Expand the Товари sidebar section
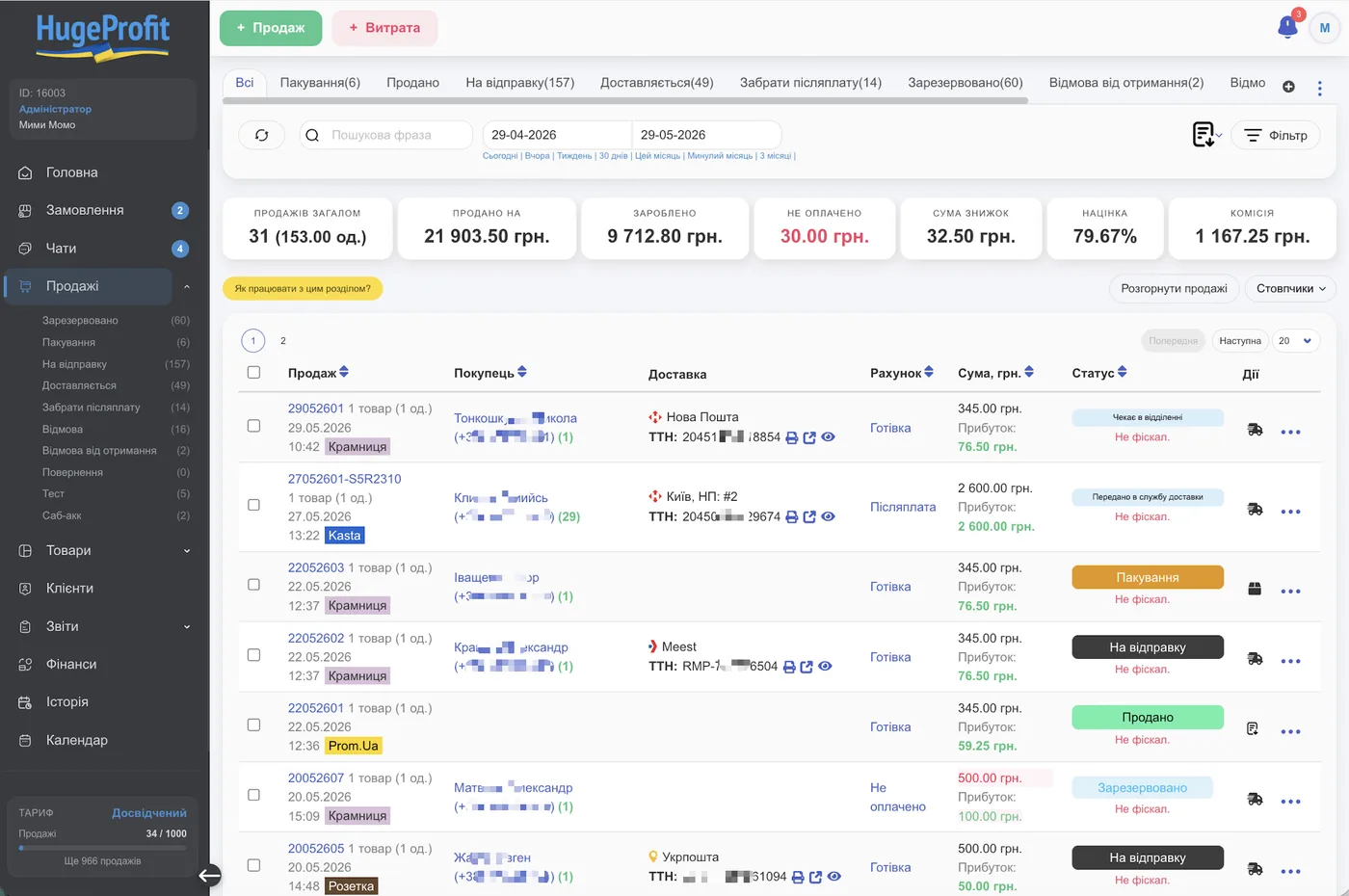Image resolution: width=1349 pixels, height=896 pixels. point(187,551)
